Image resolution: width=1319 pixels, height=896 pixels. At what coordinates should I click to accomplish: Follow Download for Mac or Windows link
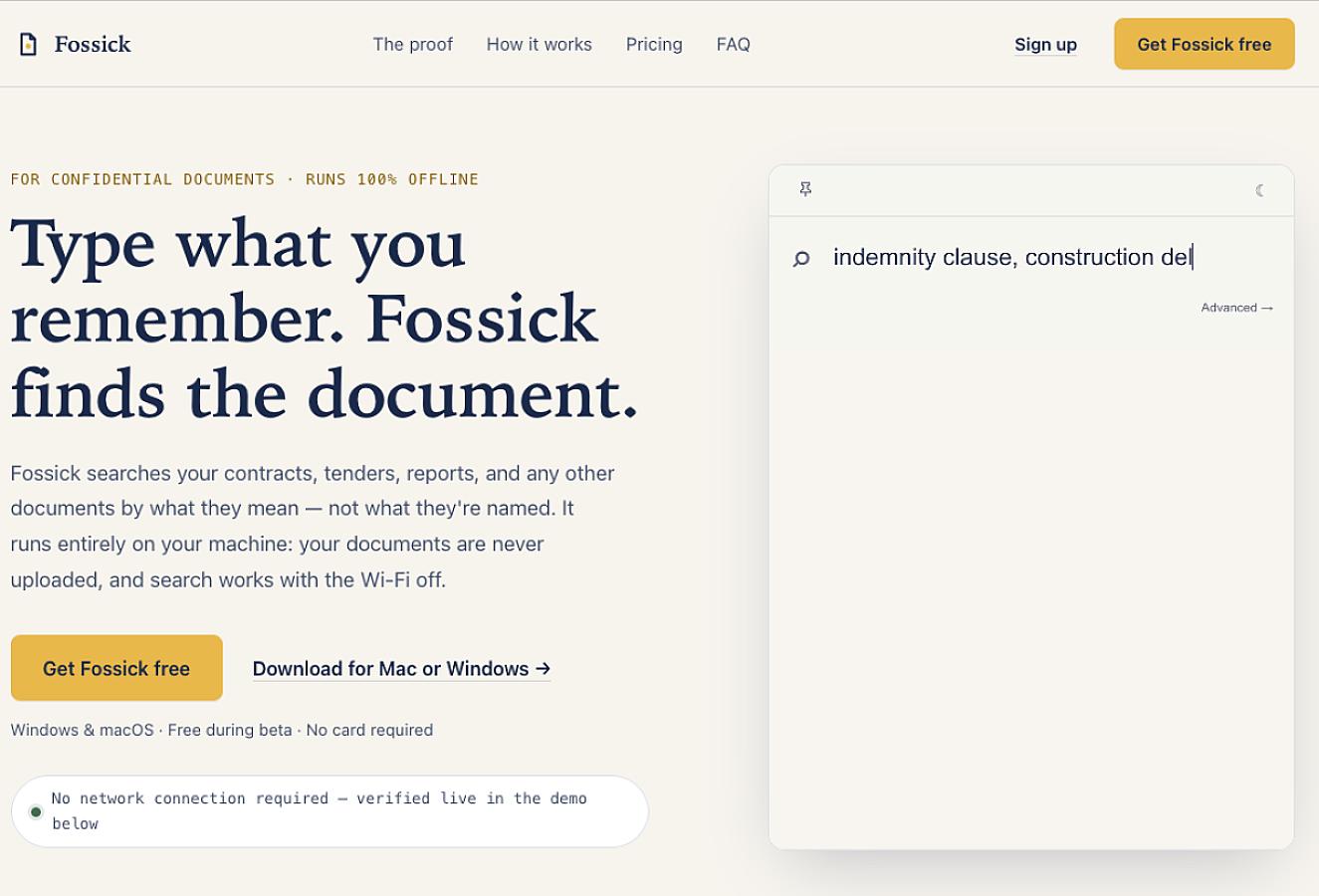point(401,669)
